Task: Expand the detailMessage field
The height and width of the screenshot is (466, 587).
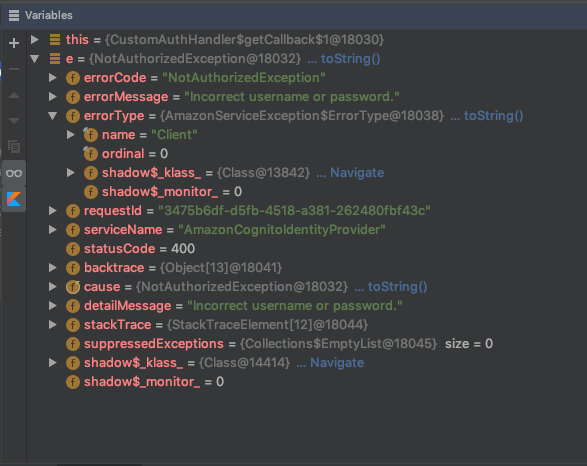Action: [x=53, y=305]
